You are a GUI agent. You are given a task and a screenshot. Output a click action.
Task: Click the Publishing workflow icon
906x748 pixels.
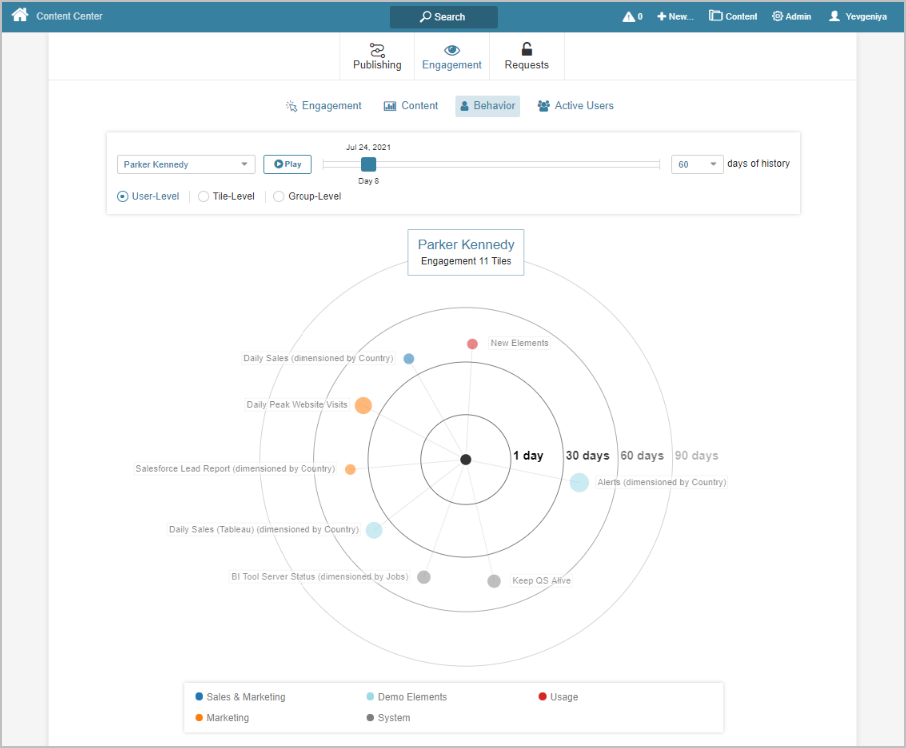coord(377,49)
